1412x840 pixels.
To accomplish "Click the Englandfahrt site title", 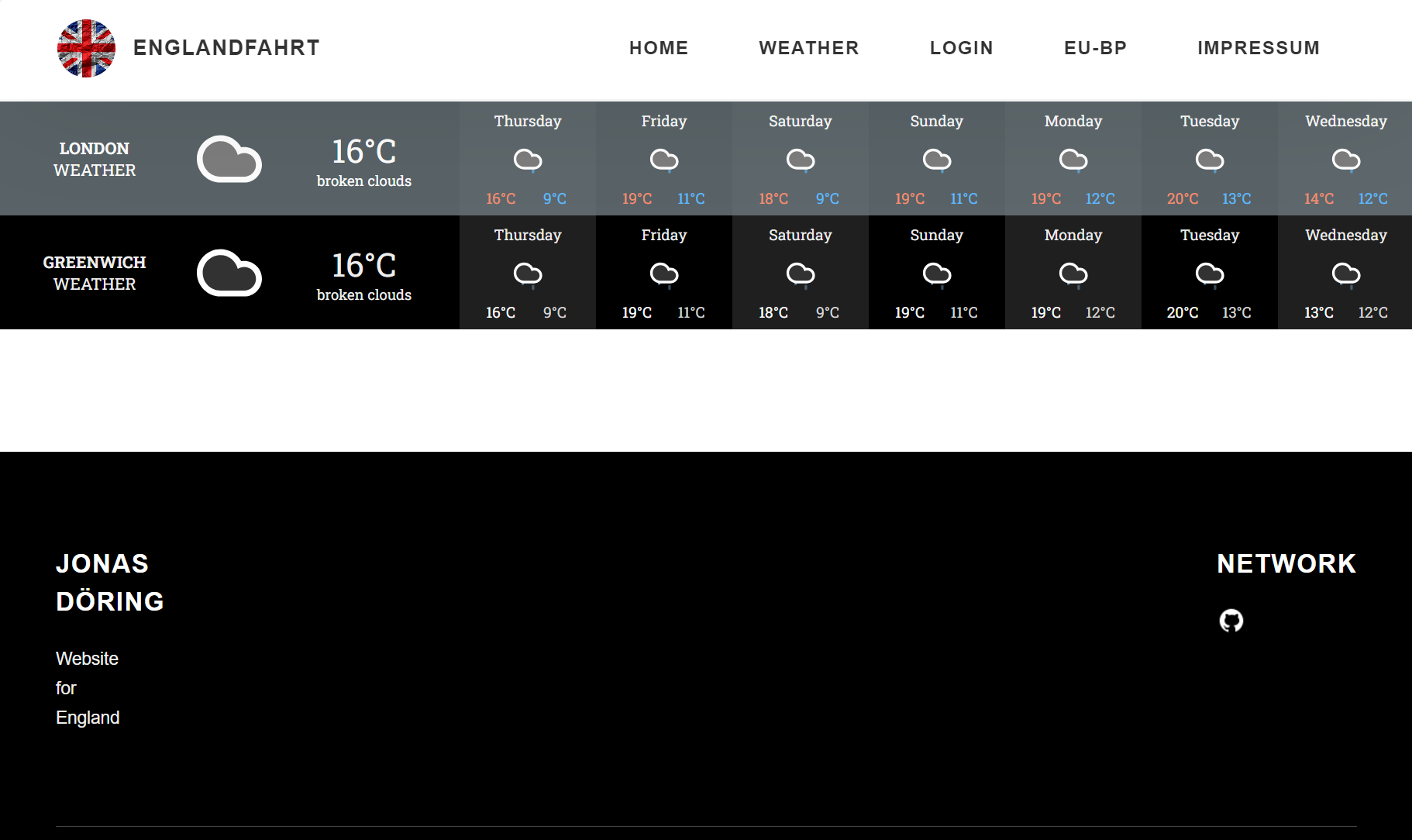I will point(226,48).
